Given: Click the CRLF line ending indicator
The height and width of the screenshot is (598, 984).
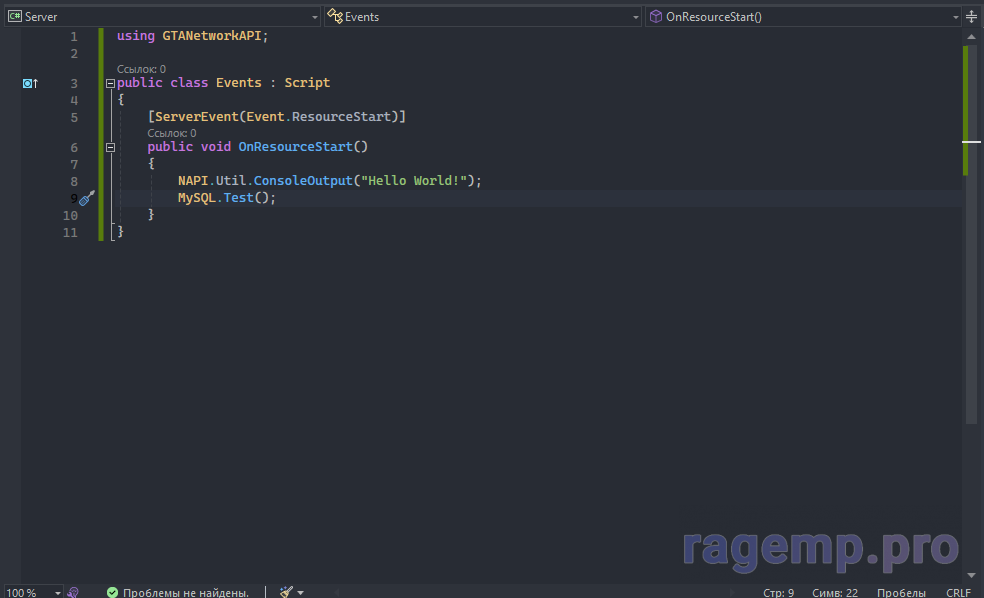Looking at the screenshot, I should point(958,592).
